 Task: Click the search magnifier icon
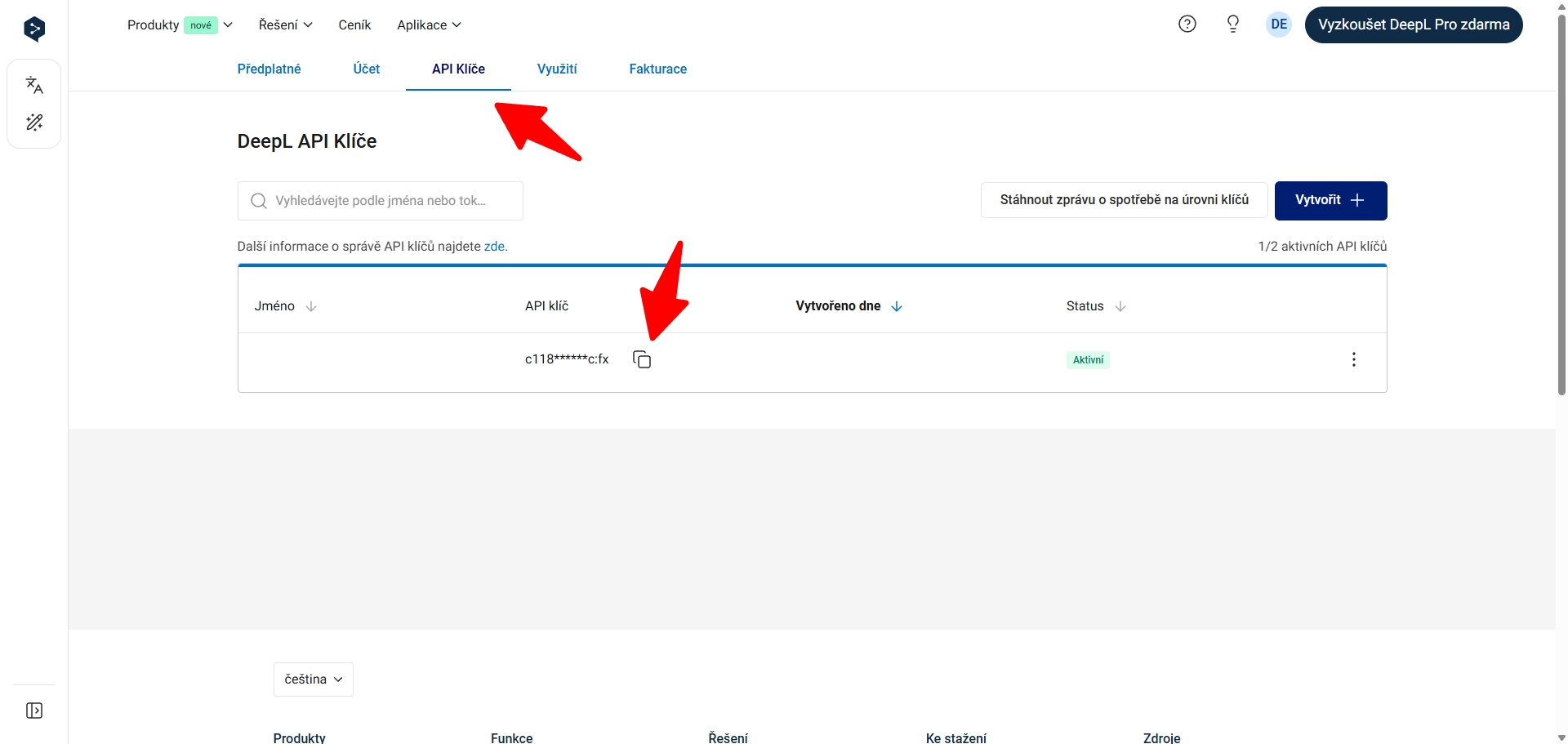(259, 201)
